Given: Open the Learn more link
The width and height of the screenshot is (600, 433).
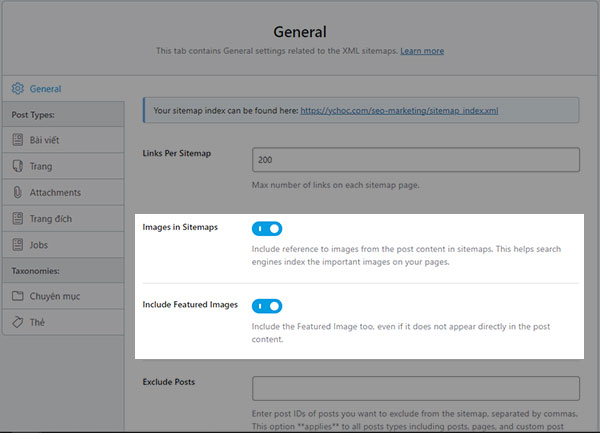Looking at the screenshot, I should pyautogui.click(x=422, y=51).
